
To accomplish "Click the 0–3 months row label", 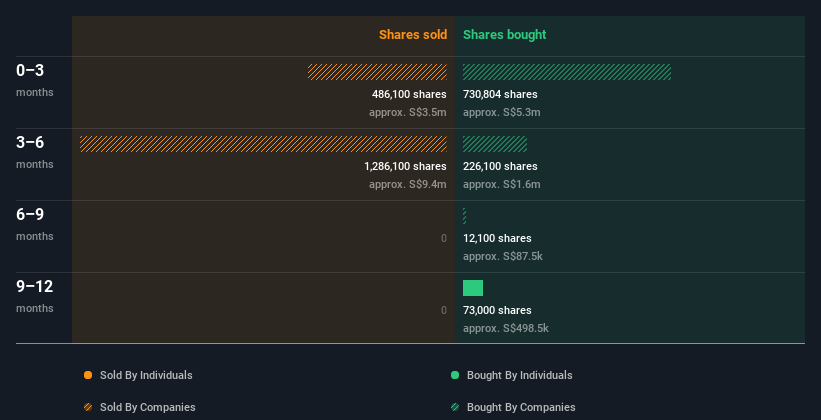I will (35, 80).
